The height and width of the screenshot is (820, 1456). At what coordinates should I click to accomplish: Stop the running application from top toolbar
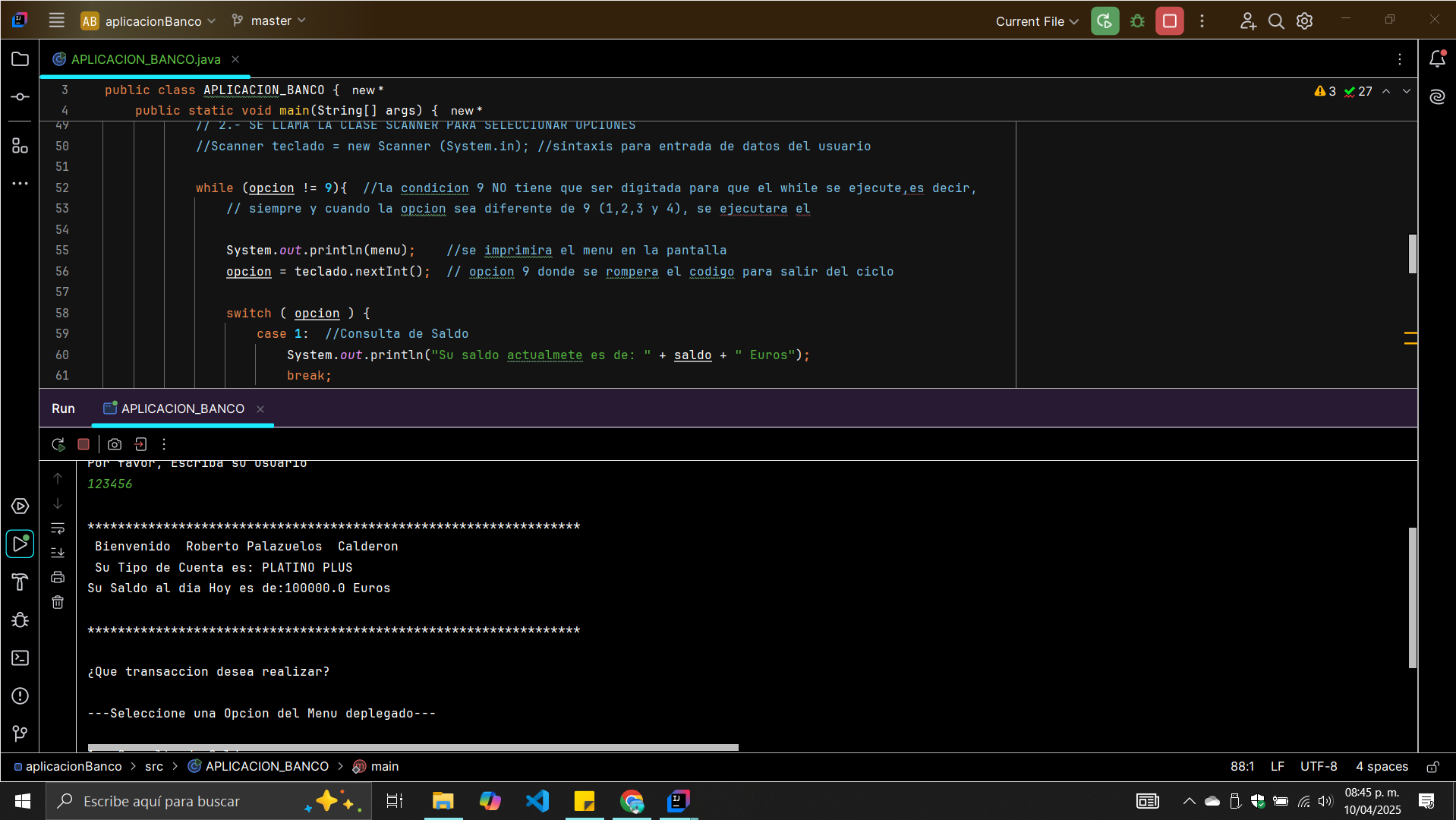click(1170, 20)
